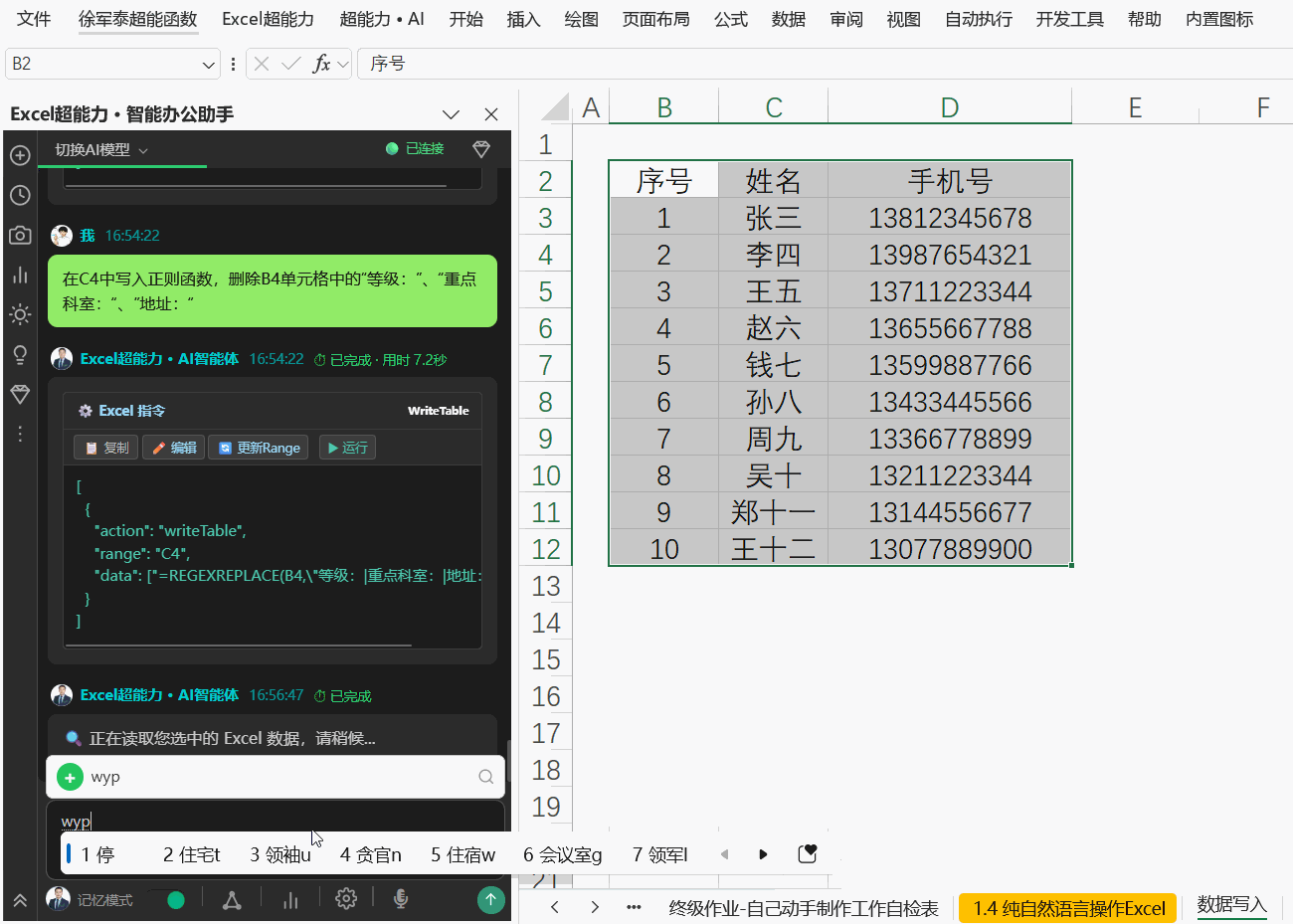Open the 文件 menu

pos(34,19)
